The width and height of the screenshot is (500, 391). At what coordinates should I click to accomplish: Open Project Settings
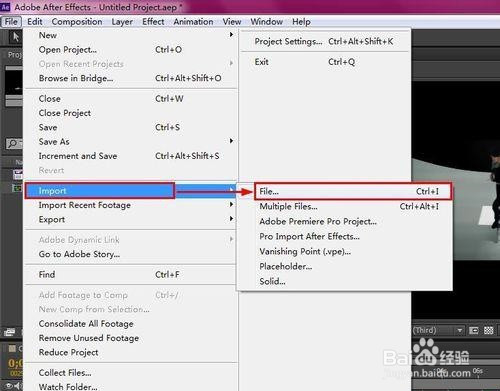tap(325, 41)
